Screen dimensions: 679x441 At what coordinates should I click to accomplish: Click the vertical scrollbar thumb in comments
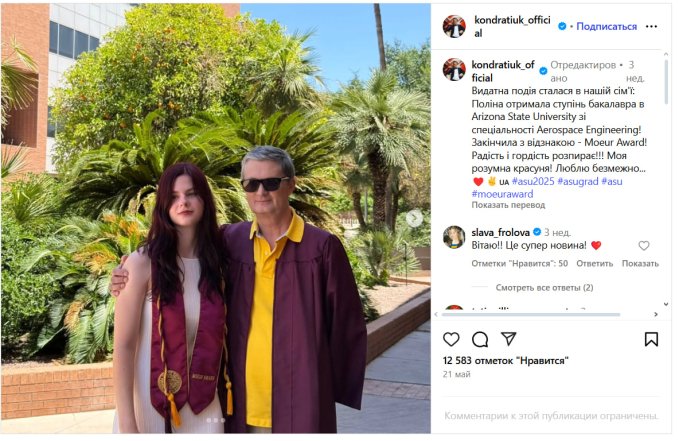tap(666, 81)
